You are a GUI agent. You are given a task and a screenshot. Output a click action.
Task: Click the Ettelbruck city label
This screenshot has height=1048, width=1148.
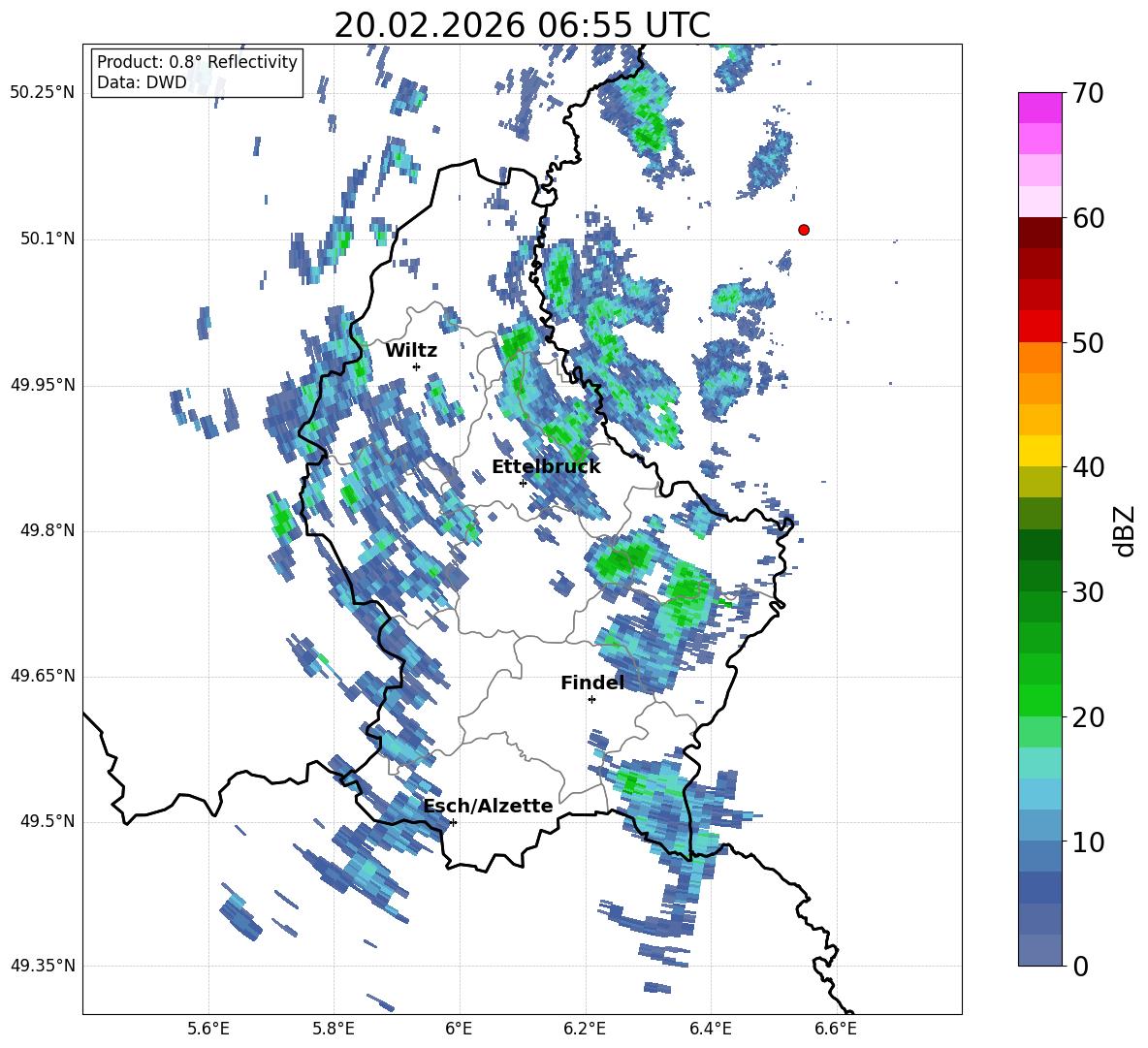pos(546,467)
